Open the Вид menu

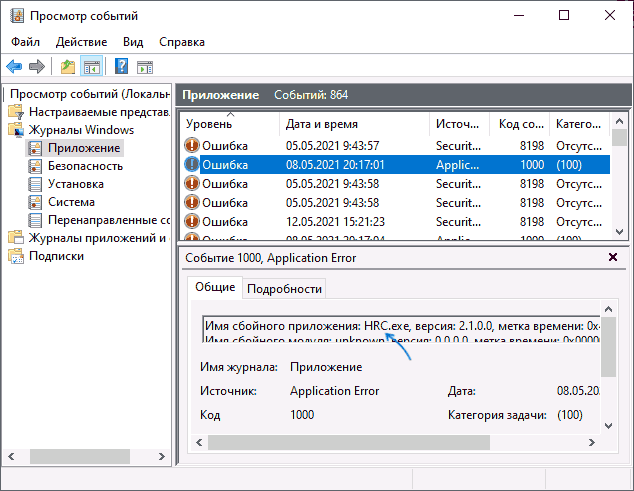pyautogui.click(x=133, y=42)
